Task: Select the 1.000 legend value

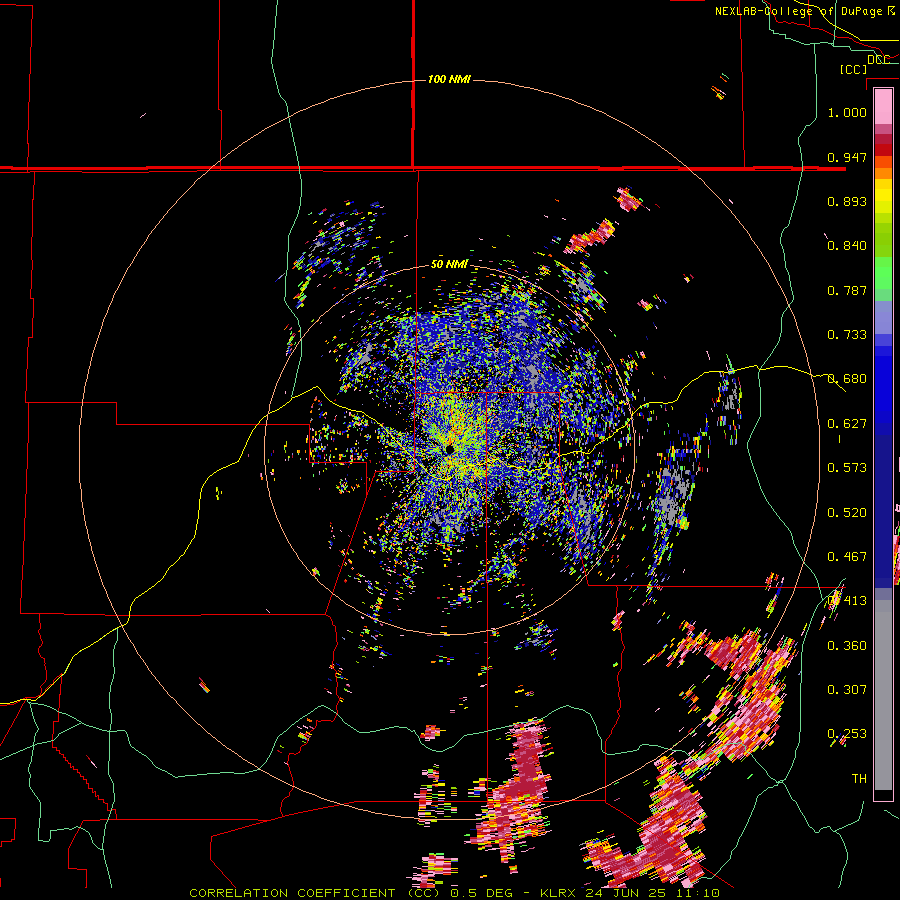Action: tap(847, 112)
